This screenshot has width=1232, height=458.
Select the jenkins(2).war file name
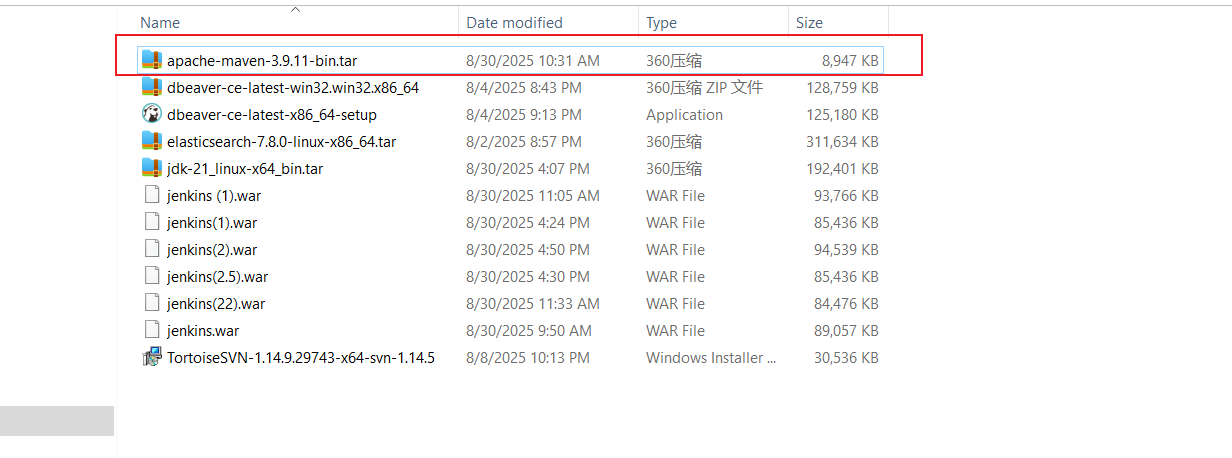click(x=212, y=249)
